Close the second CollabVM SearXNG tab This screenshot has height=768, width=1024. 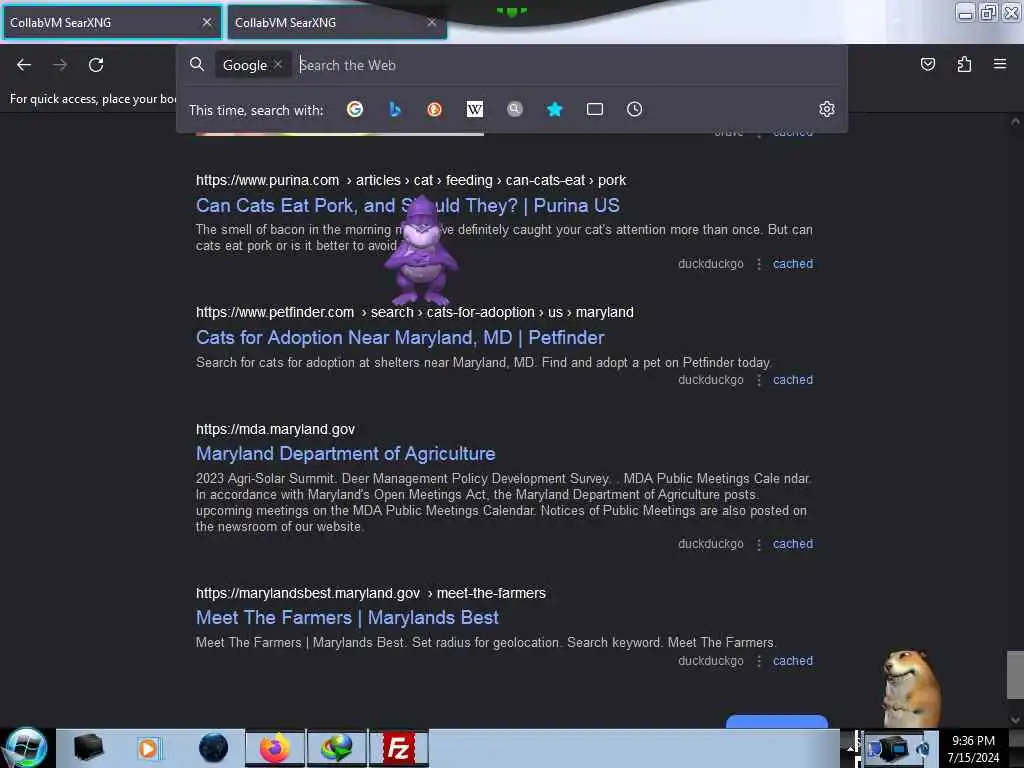click(x=432, y=22)
